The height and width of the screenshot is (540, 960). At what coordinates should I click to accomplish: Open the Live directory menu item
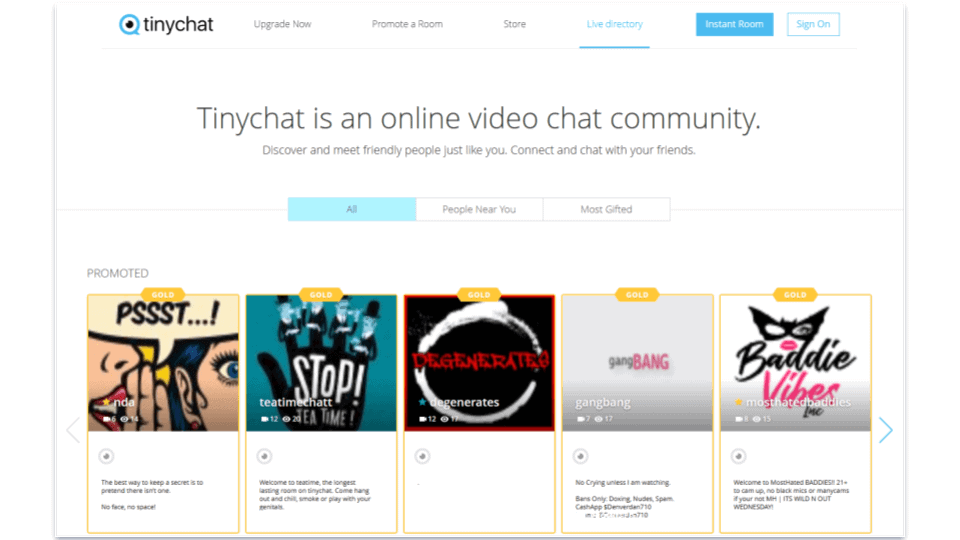click(x=614, y=24)
